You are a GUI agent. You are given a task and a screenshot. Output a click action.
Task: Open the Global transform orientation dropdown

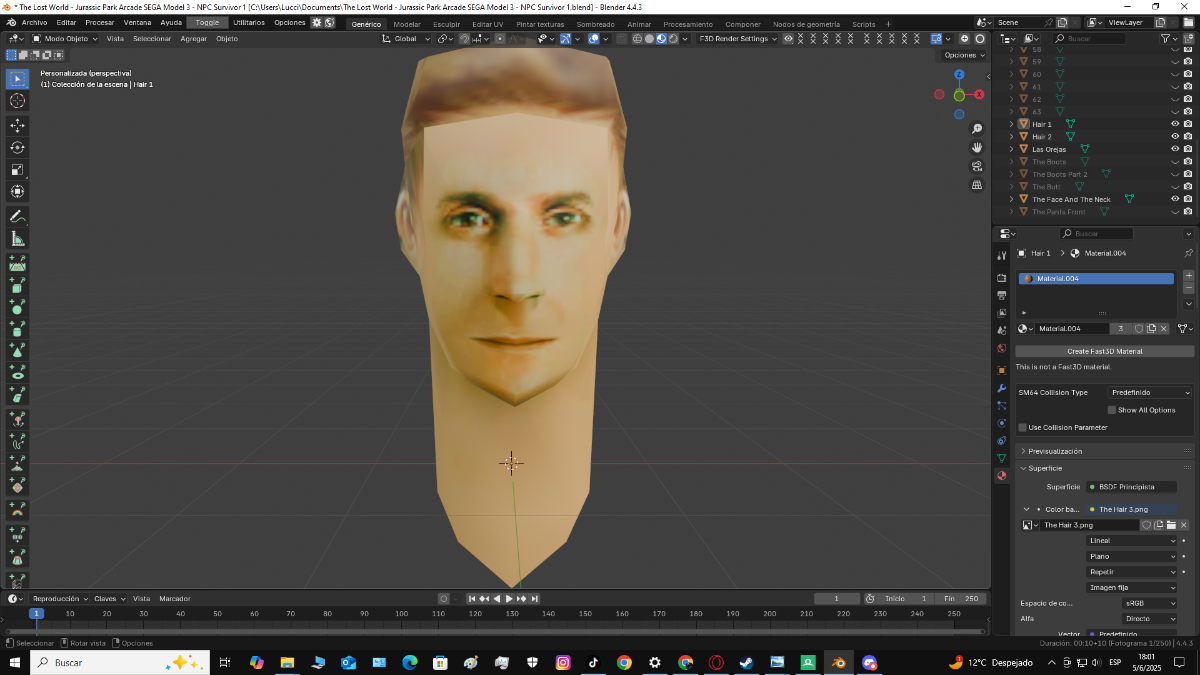pyautogui.click(x=407, y=39)
